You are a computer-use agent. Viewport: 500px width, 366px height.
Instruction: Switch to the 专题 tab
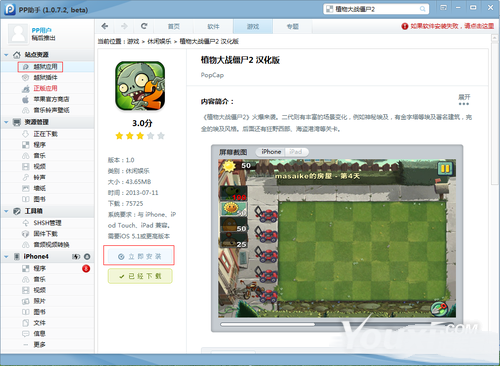293,27
